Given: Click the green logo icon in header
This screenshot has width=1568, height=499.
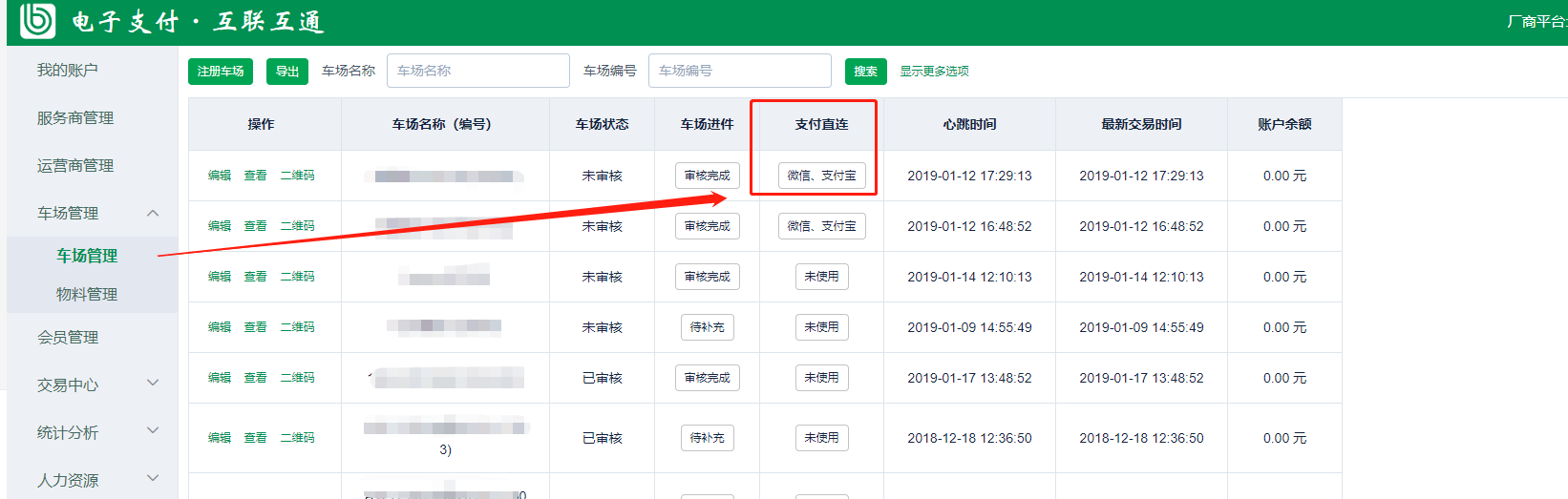Looking at the screenshot, I should click(x=38, y=21).
